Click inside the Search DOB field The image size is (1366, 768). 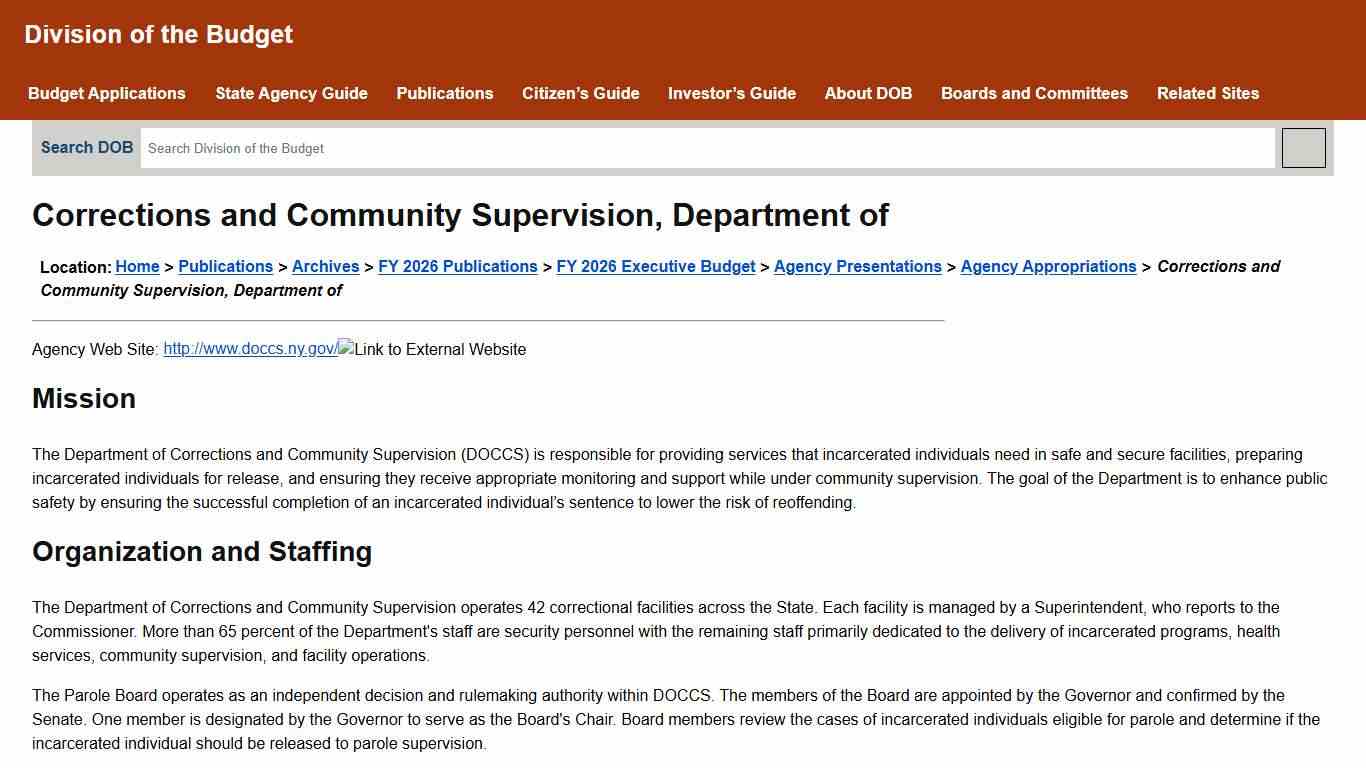pyautogui.click(x=700, y=147)
